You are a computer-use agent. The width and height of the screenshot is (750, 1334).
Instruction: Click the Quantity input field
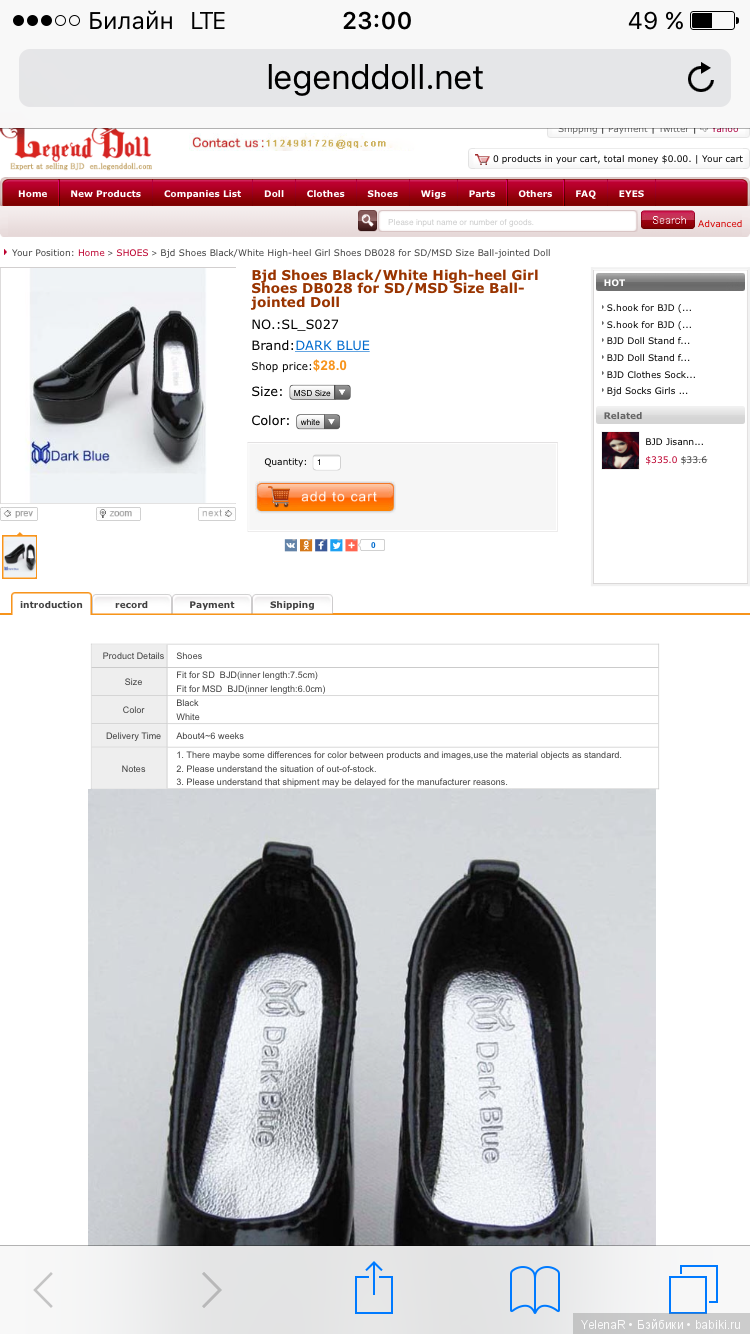point(326,462)
